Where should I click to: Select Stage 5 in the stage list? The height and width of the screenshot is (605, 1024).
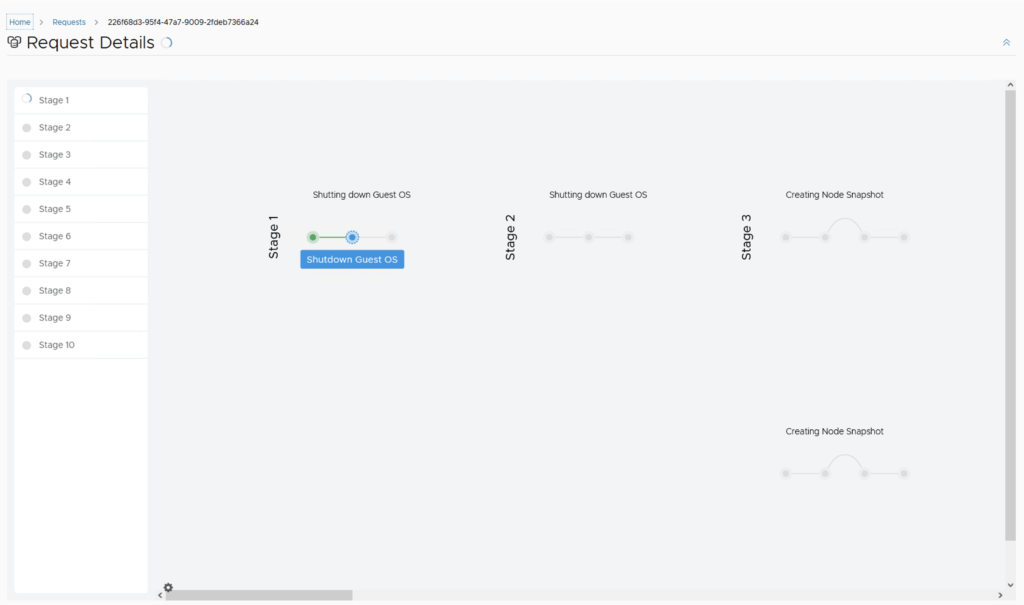55,209
